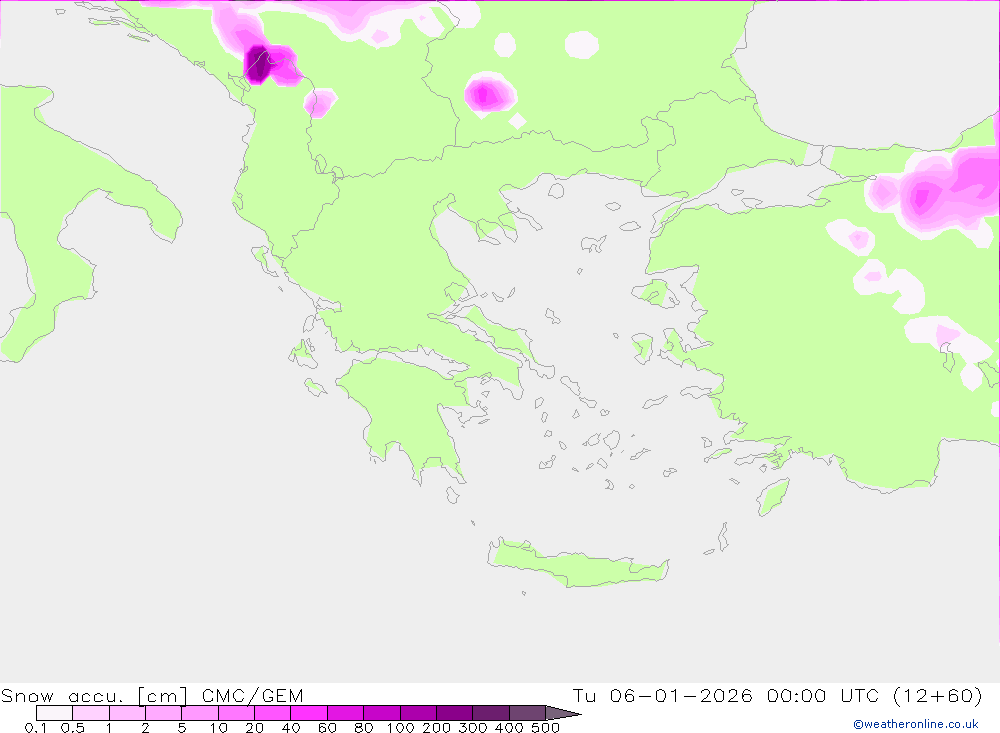The width and height of the screenshot is (1000, 733).
Task: Select the 20–40 cm legend swatch
Action: pos(273,713)
